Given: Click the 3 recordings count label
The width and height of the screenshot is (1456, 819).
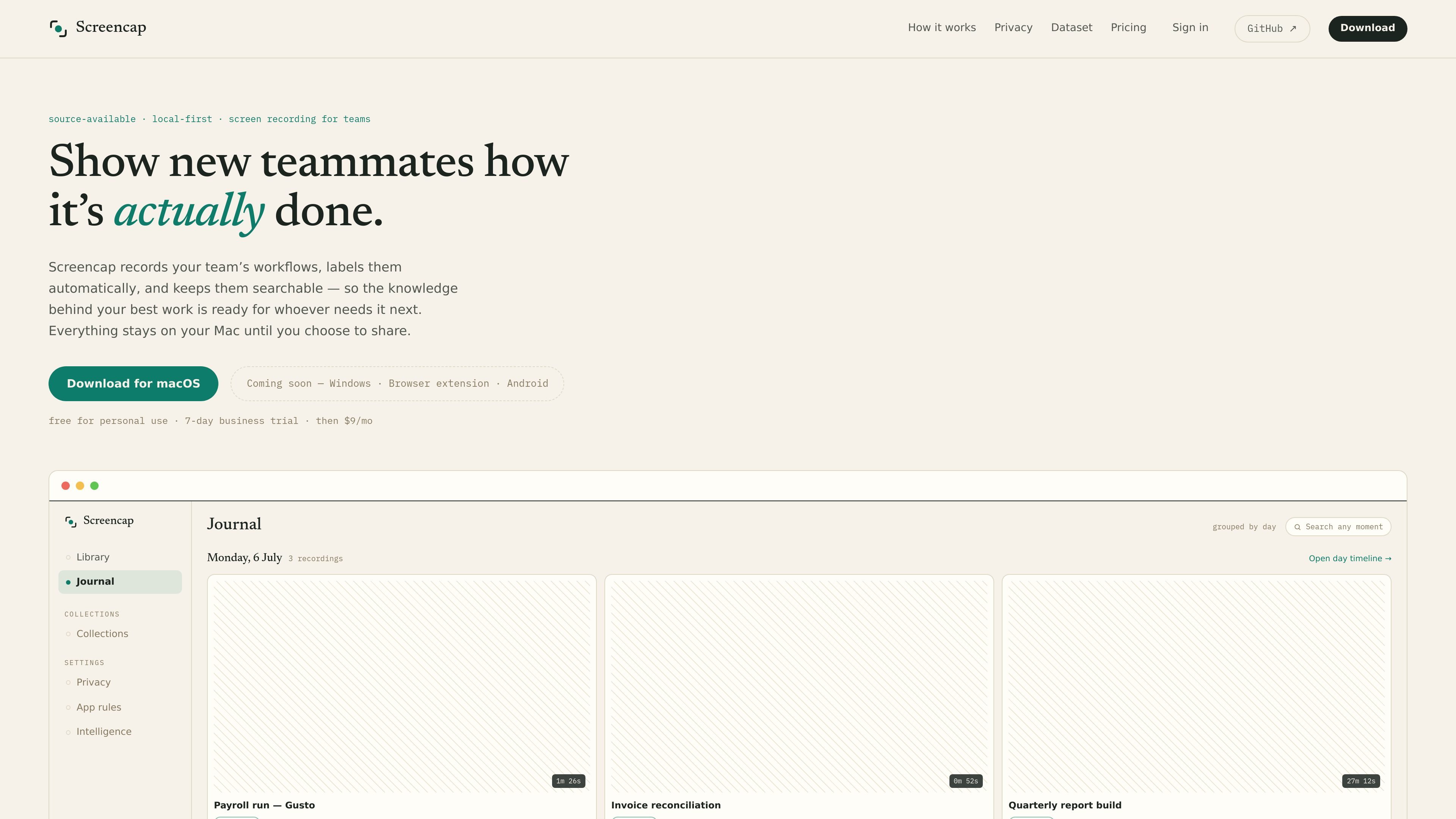Looking at the screenshot, I should pyautogui.click(x=315, y=559).
